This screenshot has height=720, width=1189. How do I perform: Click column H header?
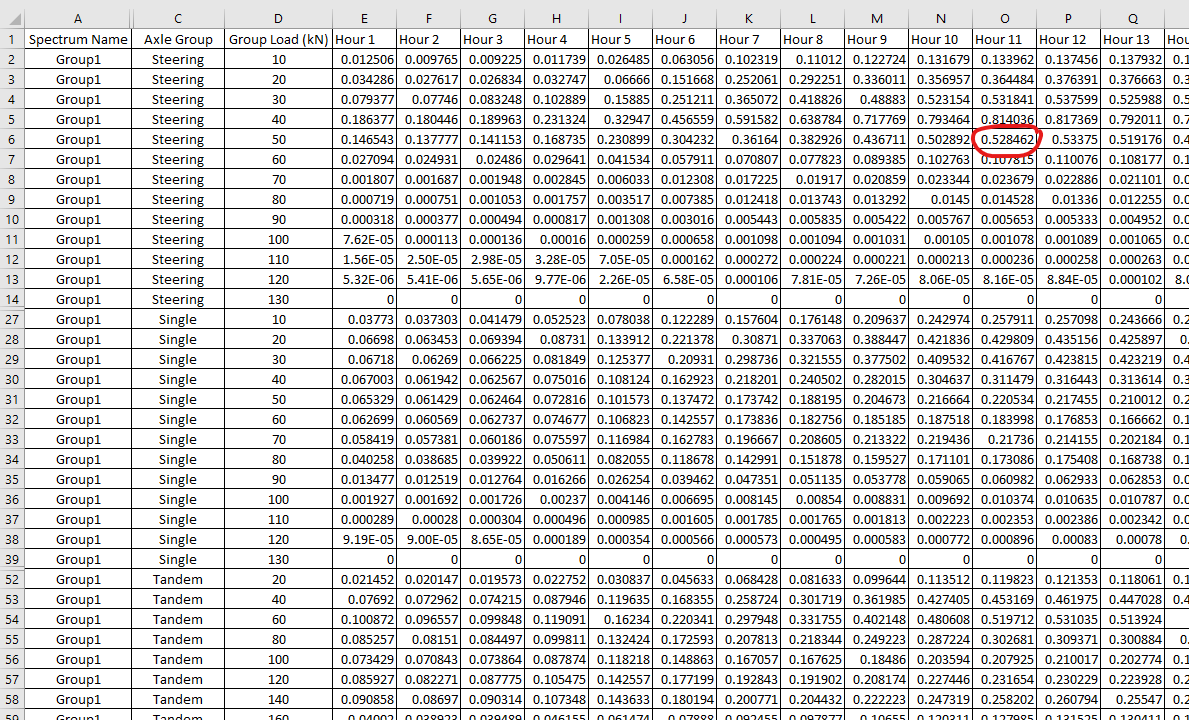(x=556, y=18)
